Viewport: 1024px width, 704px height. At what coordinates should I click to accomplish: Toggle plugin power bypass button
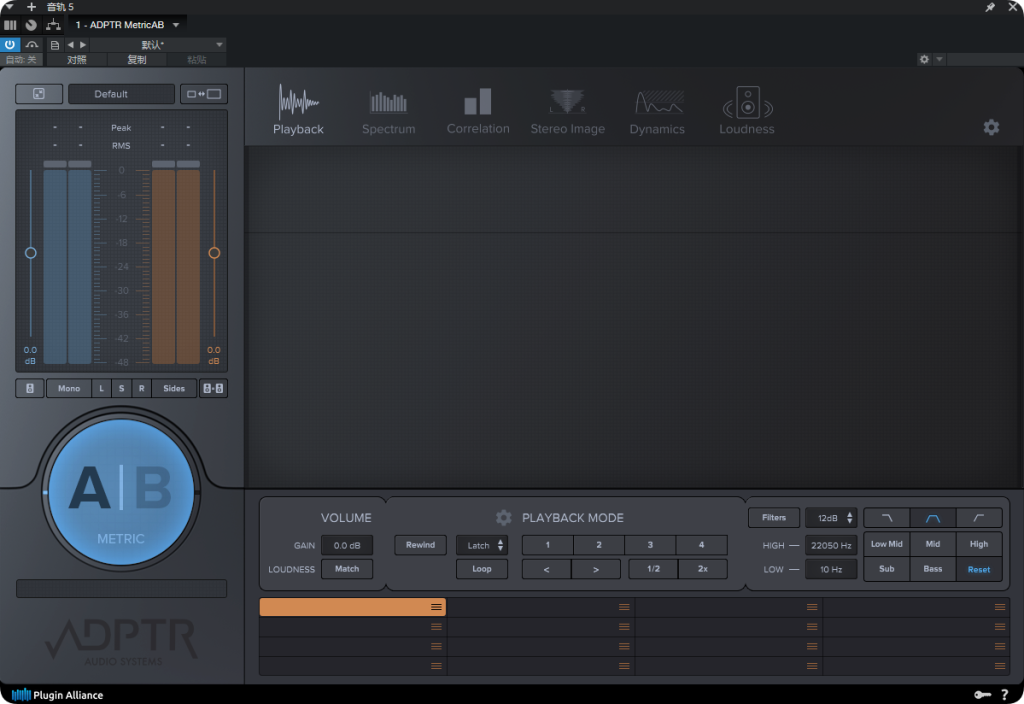(10, 44)
